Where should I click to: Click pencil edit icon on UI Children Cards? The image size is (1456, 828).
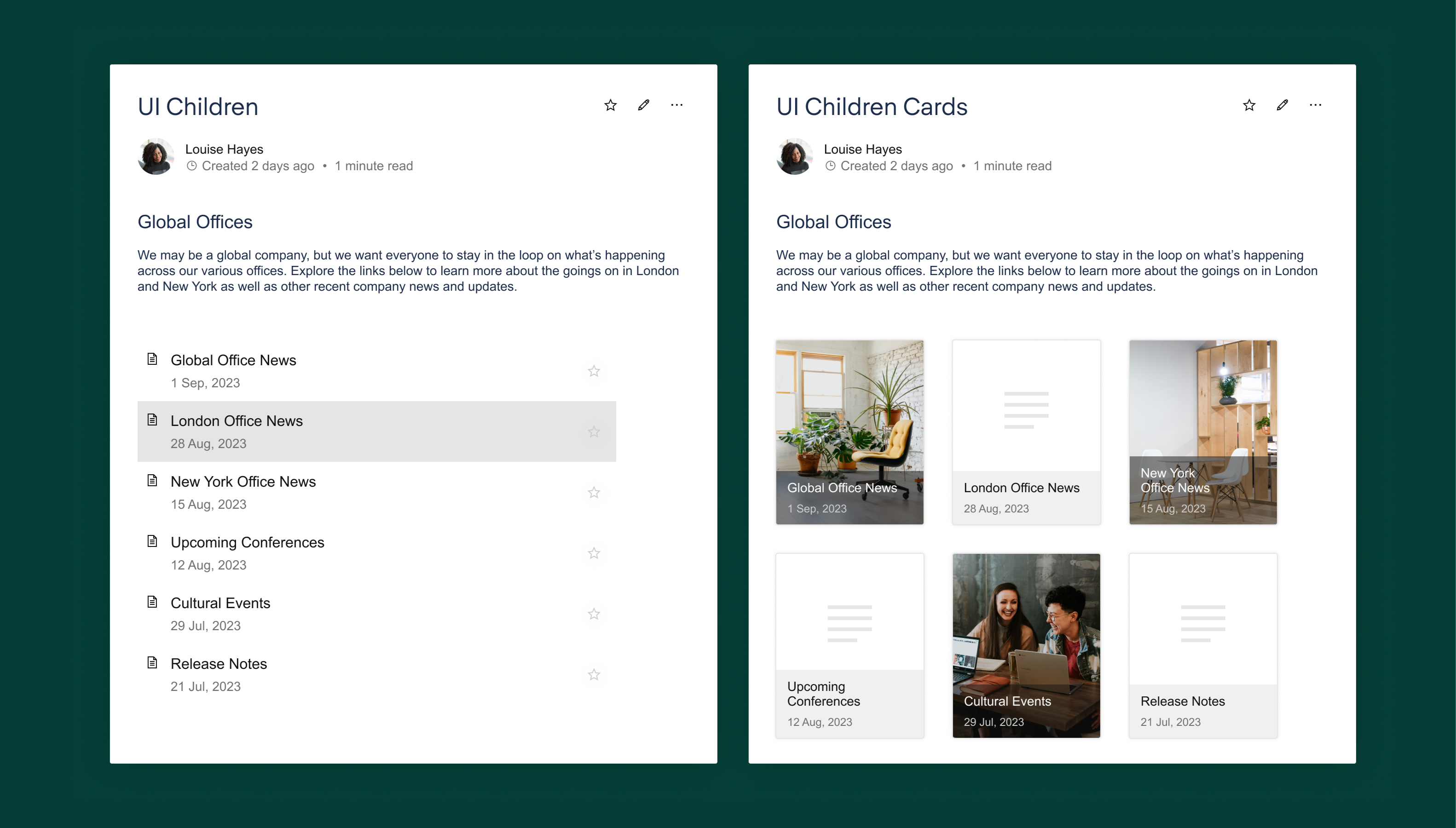(1282, 105)
